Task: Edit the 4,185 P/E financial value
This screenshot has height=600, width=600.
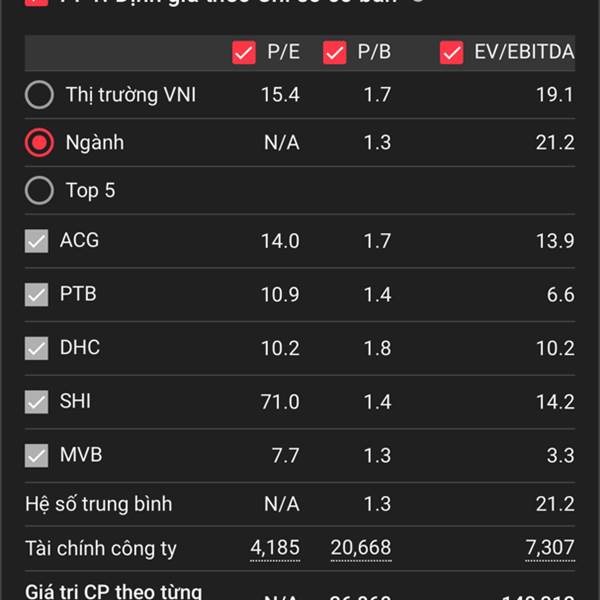Action: coord(275,548)
